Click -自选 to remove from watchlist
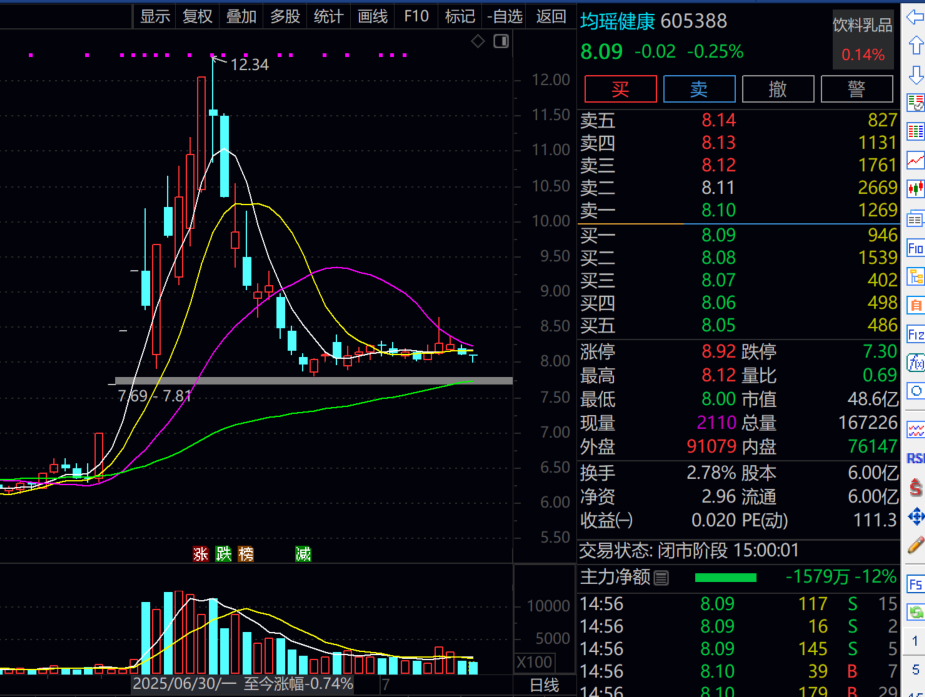Viewport: 925px width, 697px height. pyautogui.click(x=505, y=16)
